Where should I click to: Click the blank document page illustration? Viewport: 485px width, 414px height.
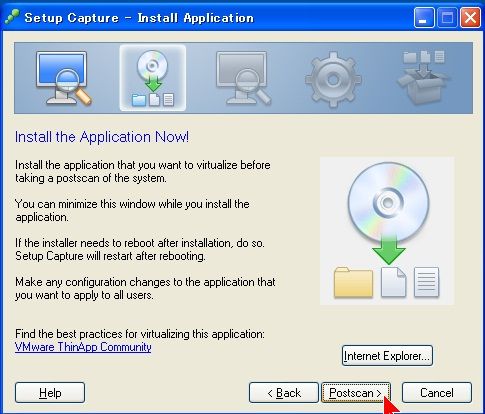pyautogui.click(x=394, y=282)
